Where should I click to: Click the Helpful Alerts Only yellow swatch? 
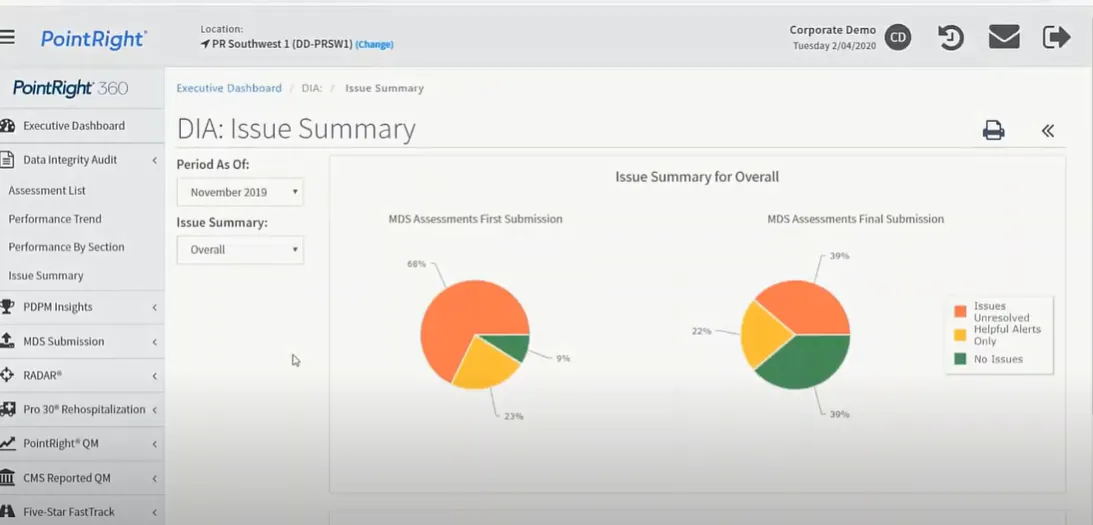[x=961, y=335]
